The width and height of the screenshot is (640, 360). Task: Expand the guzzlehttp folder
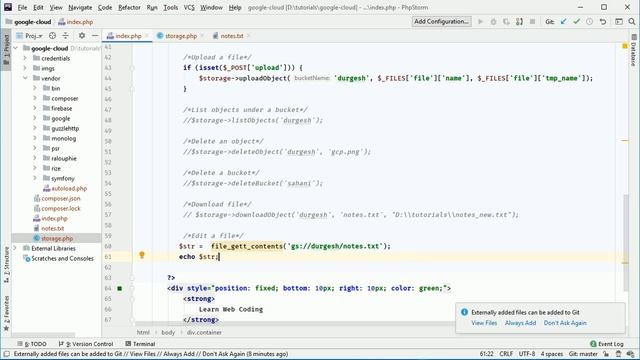pos(35,128)
